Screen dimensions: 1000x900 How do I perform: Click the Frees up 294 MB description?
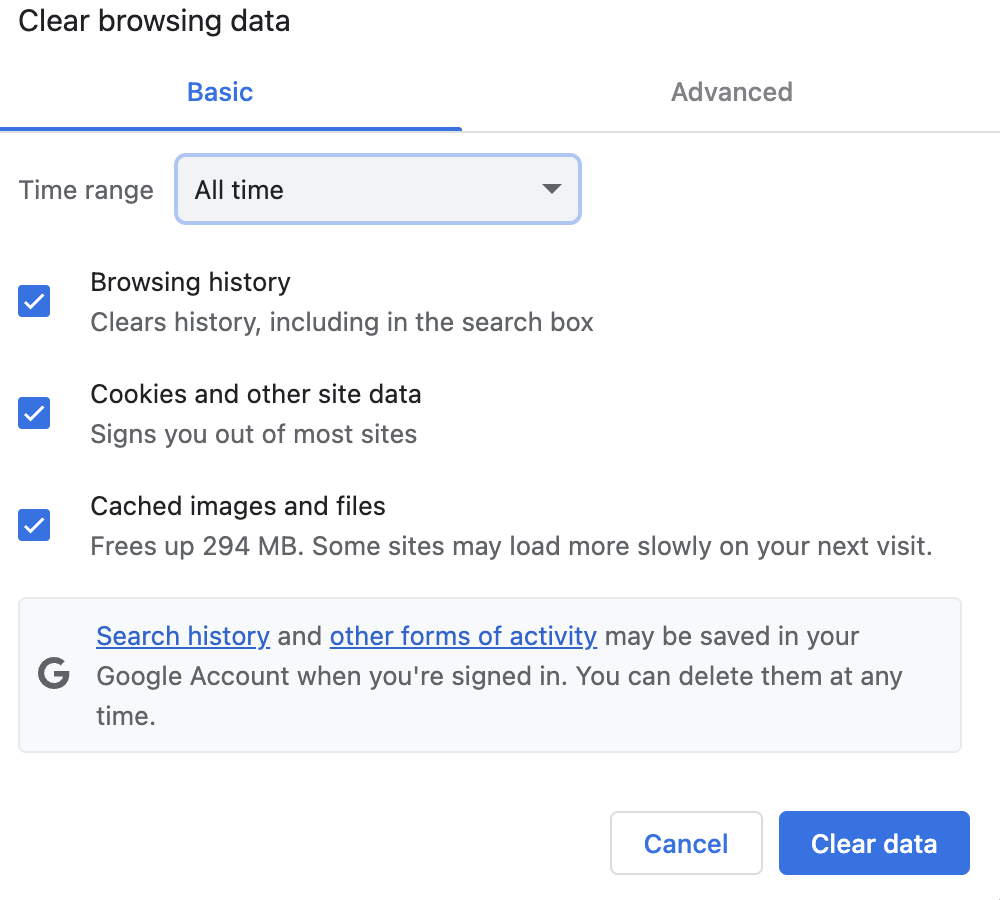pos(510,547)
